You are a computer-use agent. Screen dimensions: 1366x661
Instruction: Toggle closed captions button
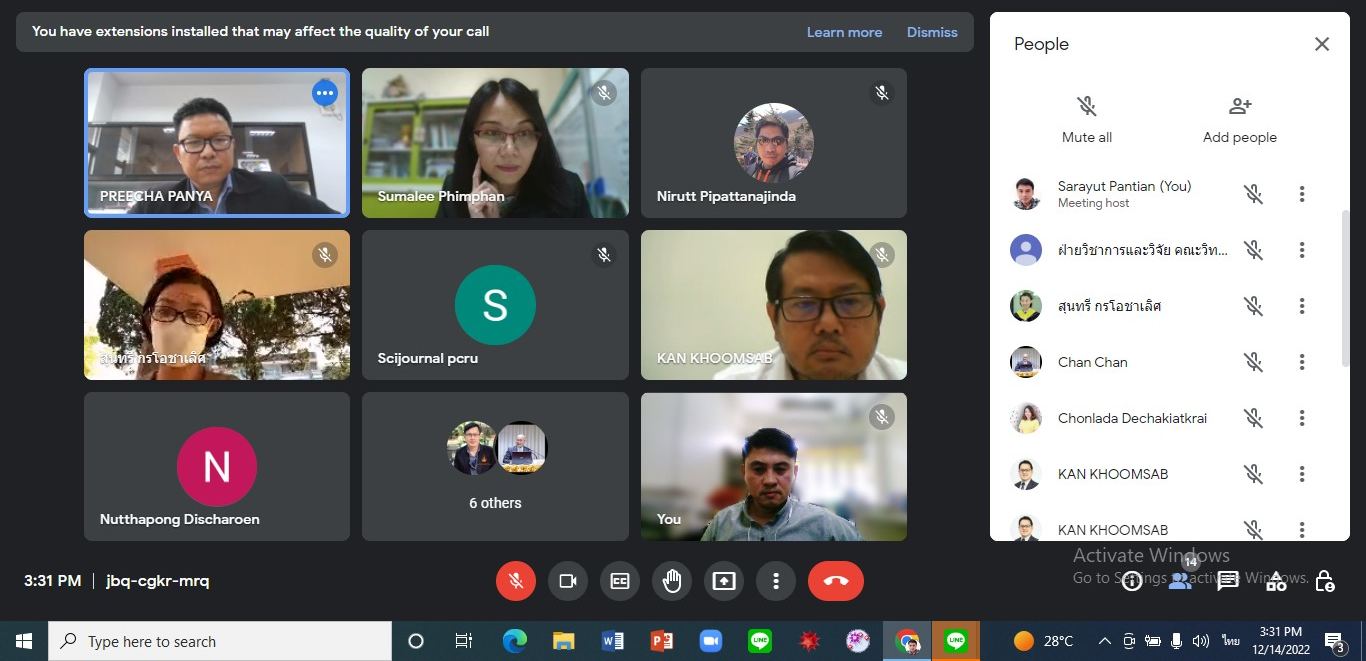click(x=620, y=581)
